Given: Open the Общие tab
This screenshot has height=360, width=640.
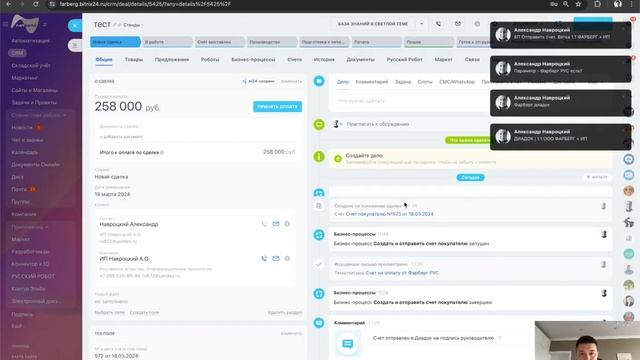Looking at the screenshot, I should pyautogui.click(x=104, y=60).
